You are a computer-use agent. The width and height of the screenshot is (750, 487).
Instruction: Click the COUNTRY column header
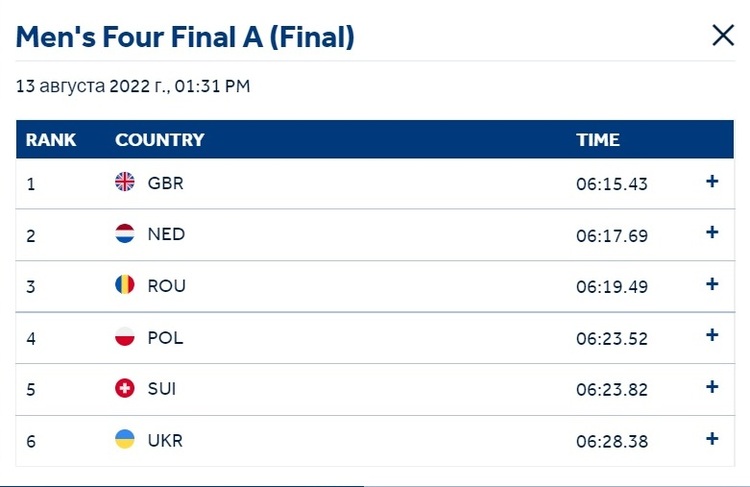pyautogui.click(x=160, y=140)
